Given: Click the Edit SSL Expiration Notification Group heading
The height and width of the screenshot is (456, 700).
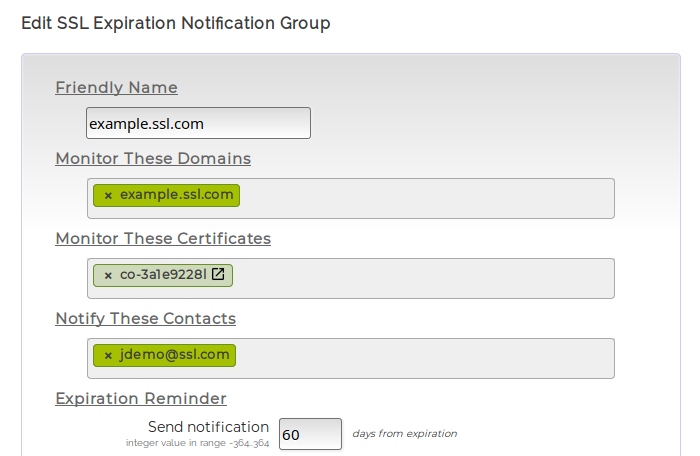Looking at the screenshot, I should tap(176, 22).
